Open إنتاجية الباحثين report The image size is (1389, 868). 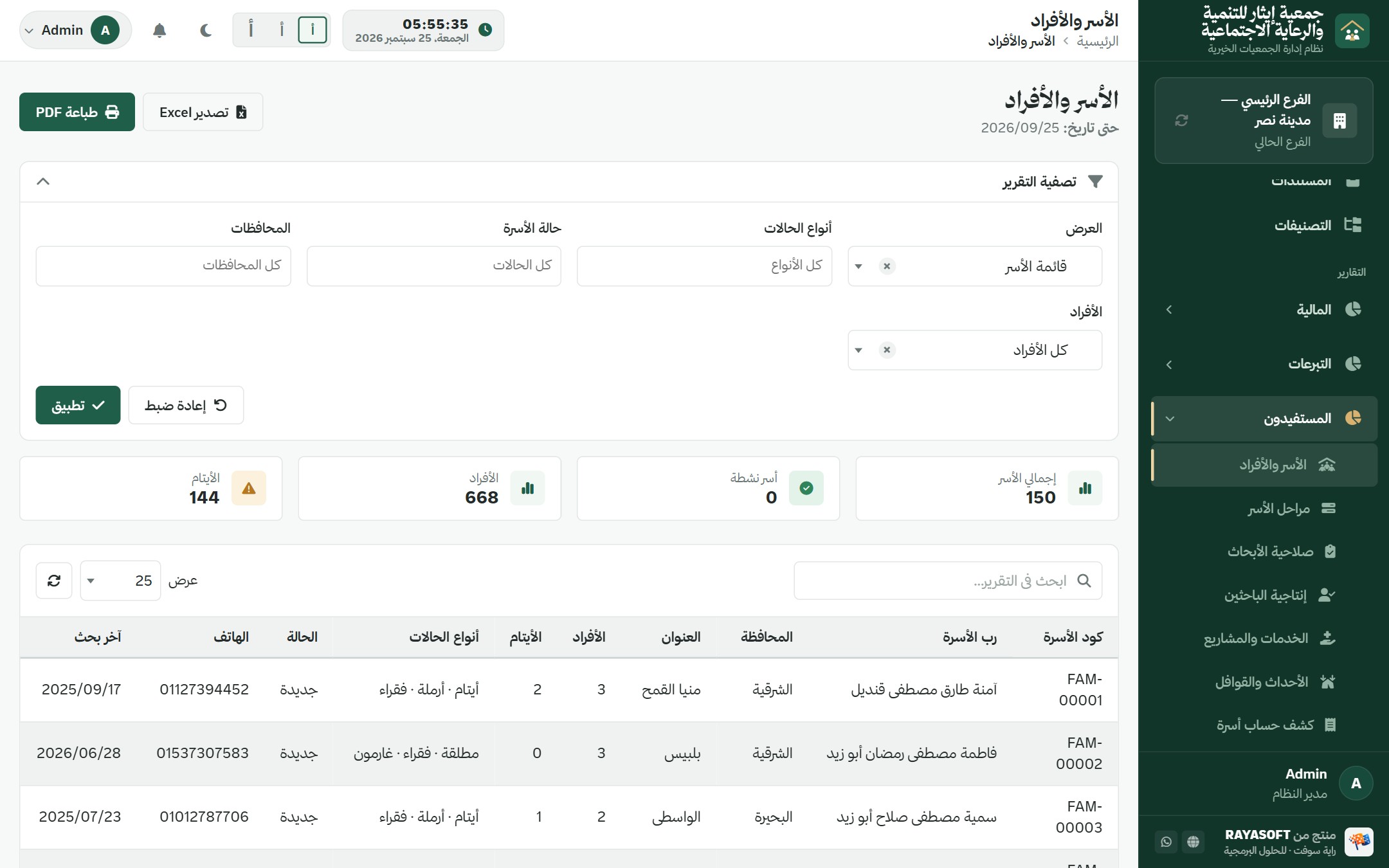pos(1264,595)
